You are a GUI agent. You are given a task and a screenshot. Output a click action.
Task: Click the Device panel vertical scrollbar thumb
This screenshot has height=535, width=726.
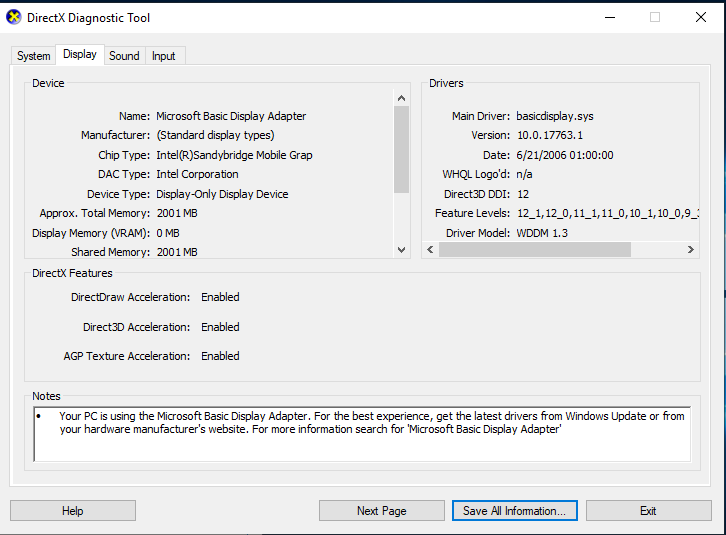pos(401,149)
